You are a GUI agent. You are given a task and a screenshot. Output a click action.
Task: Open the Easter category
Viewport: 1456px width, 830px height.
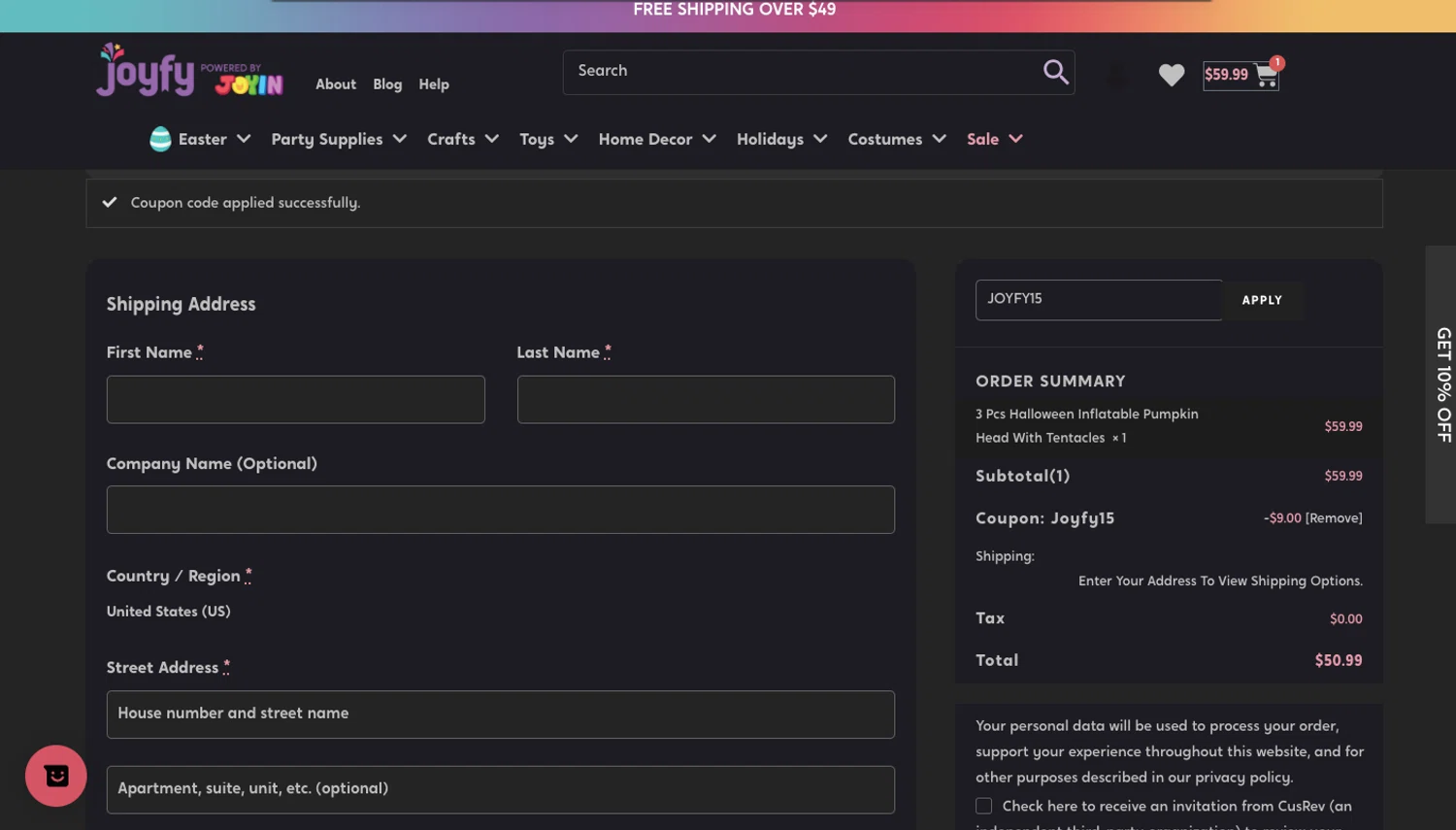pyautogui.click(x=202, y=139)
